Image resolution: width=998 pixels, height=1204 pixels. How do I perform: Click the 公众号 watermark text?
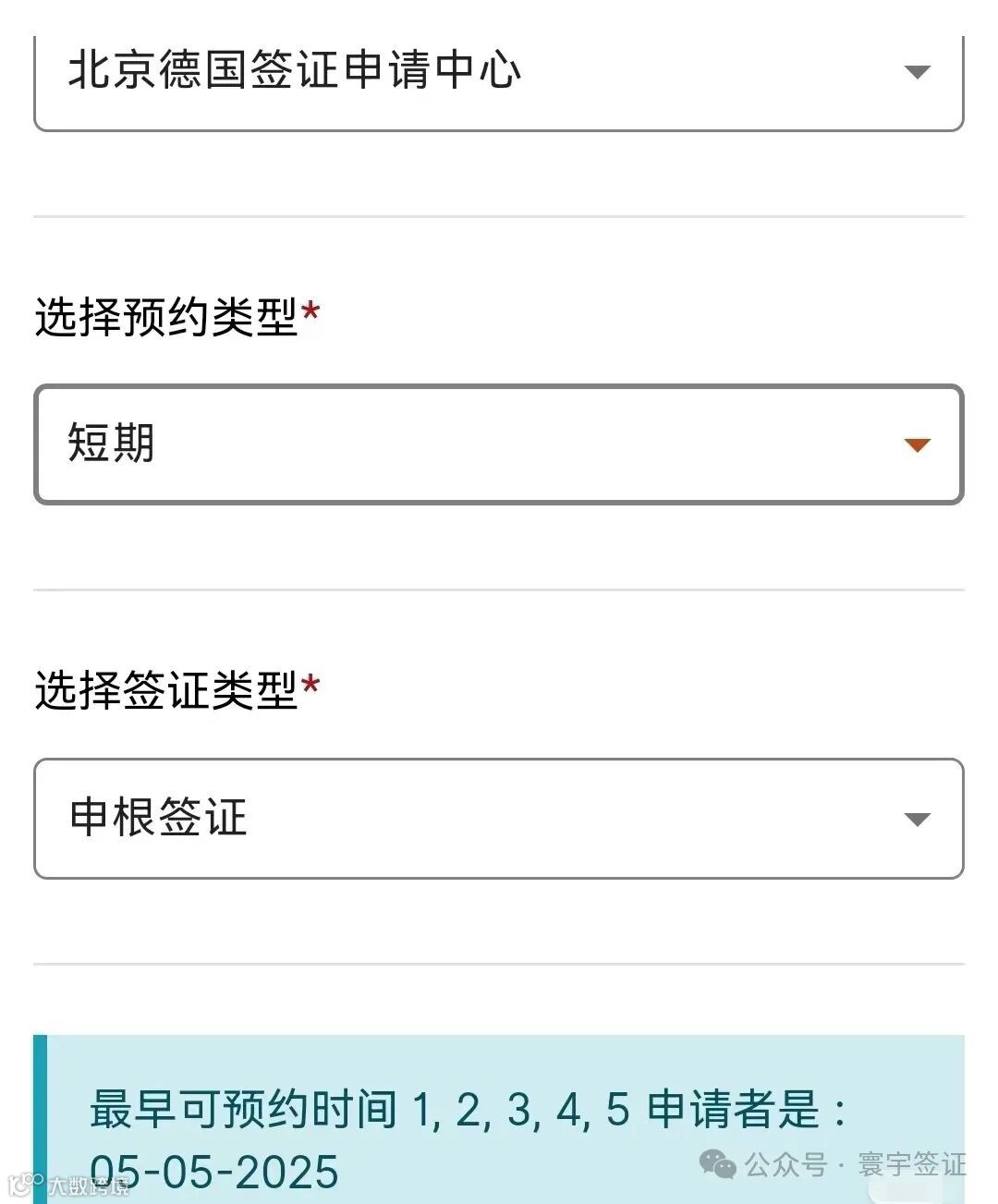point(785,1164)
